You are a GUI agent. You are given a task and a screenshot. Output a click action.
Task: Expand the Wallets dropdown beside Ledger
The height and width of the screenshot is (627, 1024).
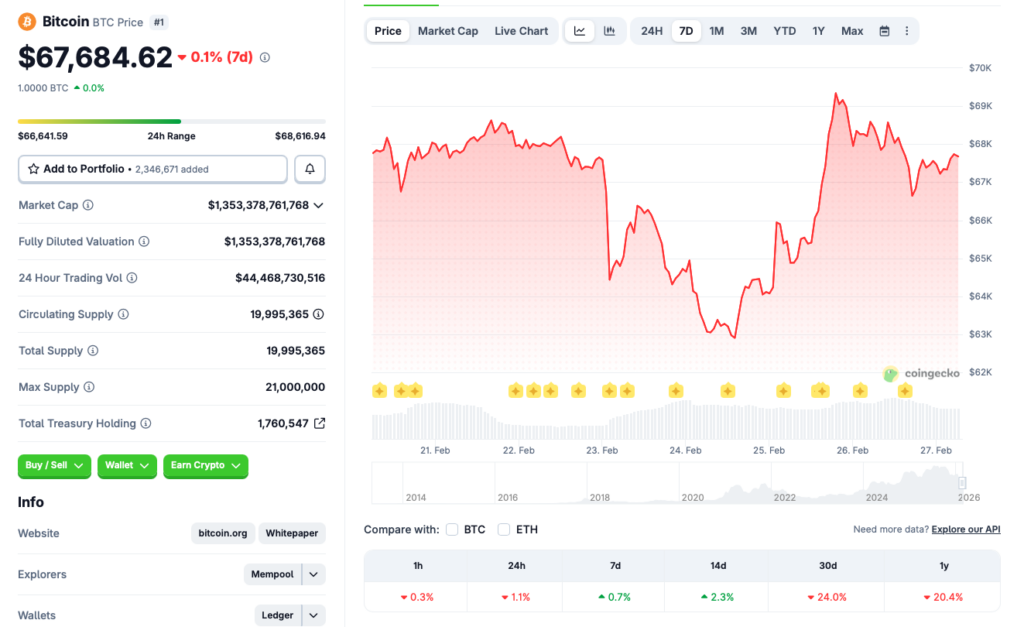click(313, 615)
